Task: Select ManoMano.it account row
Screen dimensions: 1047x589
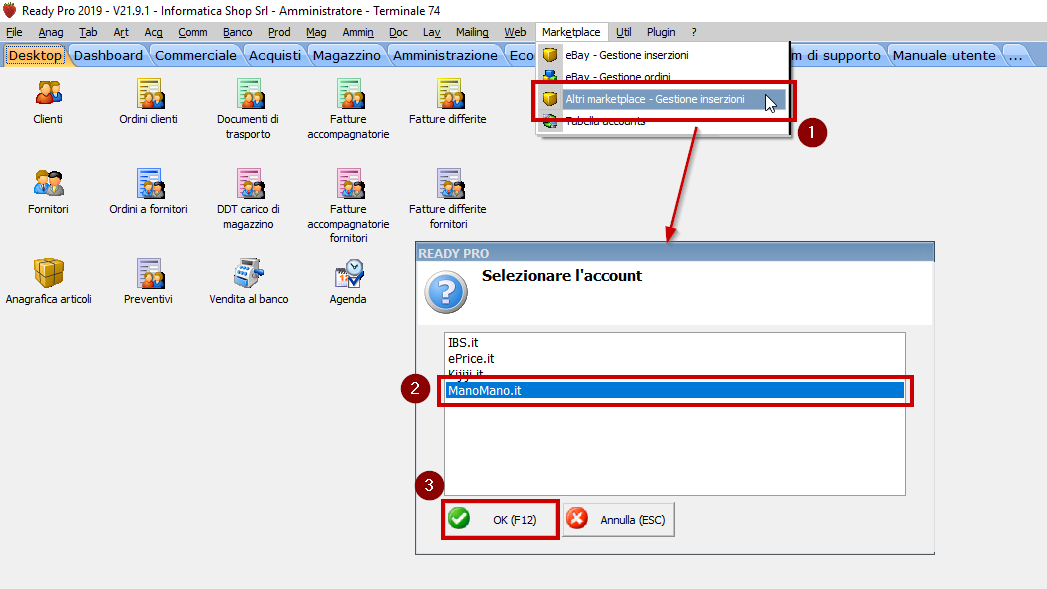Action: (674, 391)
